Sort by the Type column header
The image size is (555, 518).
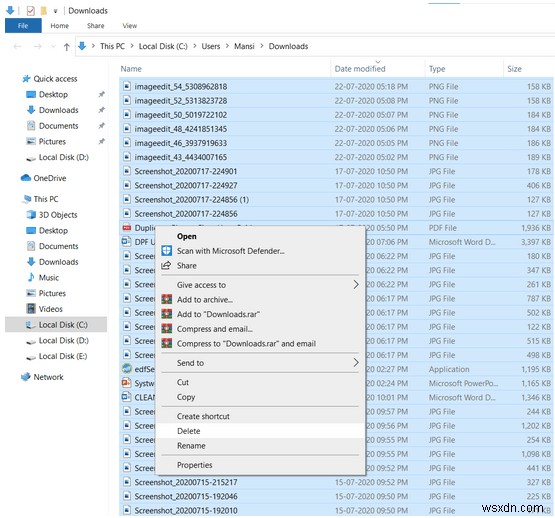coord(464,69)
